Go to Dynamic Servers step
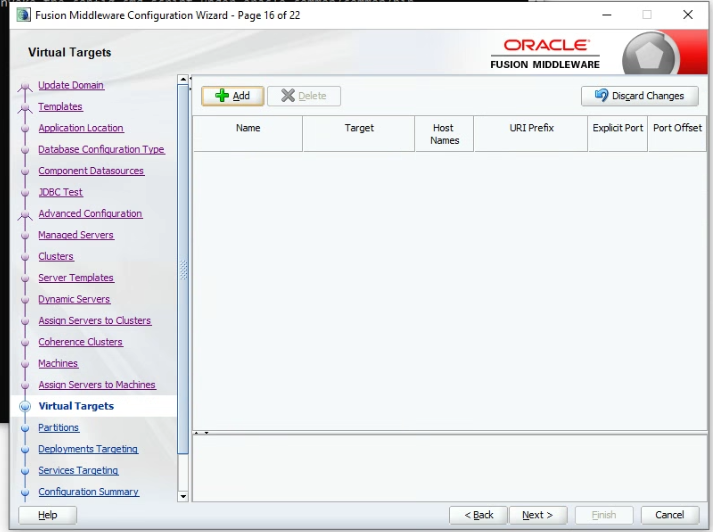 pyautogui.click(x=74, y=299)
